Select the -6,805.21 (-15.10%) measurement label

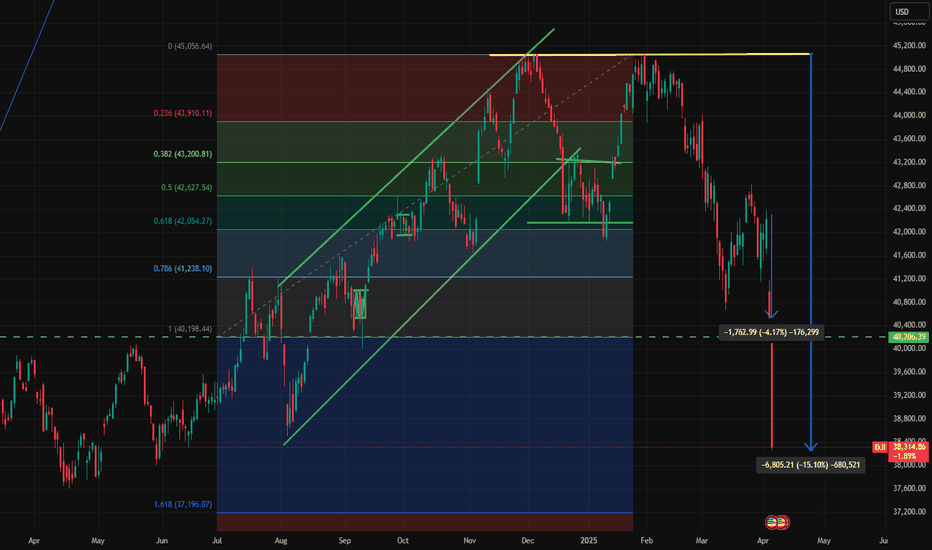(811, 465)
